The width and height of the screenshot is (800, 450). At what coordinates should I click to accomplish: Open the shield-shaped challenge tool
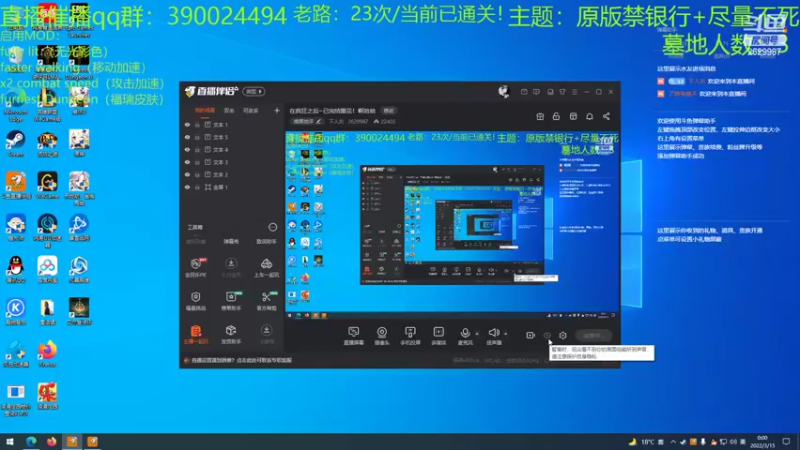pyautogui.click(x=195, y=301)
